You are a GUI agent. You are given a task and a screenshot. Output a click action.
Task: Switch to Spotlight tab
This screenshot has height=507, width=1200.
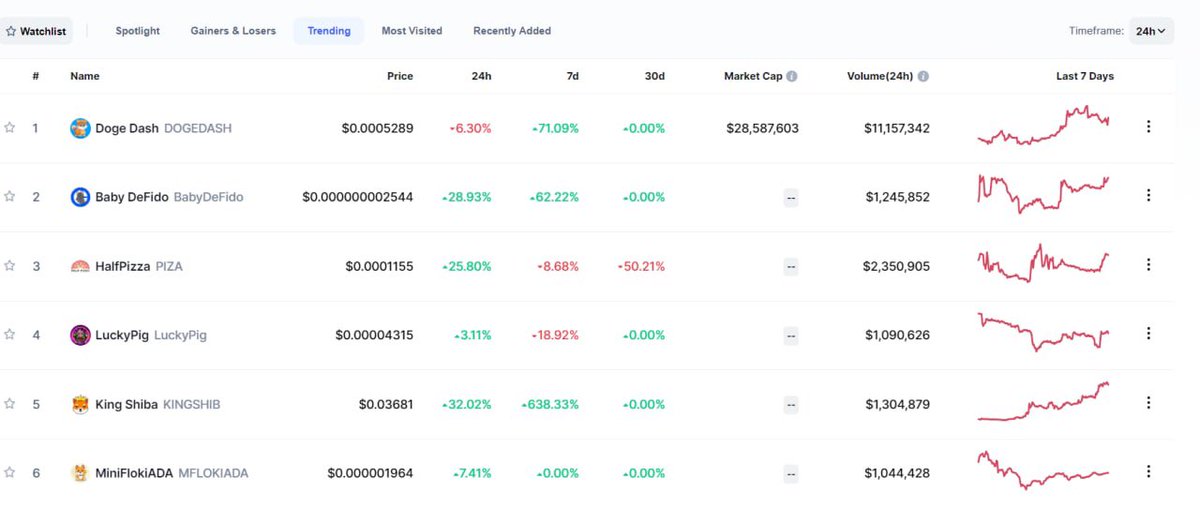click(x=137, y=31)
